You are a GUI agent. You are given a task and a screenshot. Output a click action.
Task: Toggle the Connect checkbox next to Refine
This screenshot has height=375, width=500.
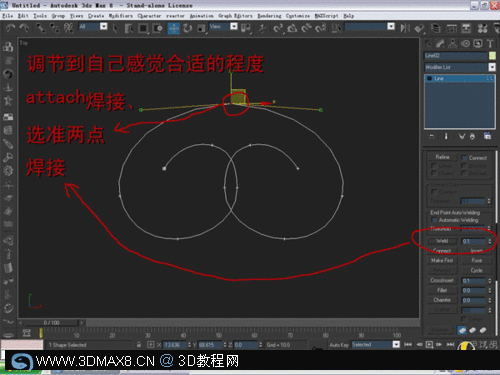[464, 158]
